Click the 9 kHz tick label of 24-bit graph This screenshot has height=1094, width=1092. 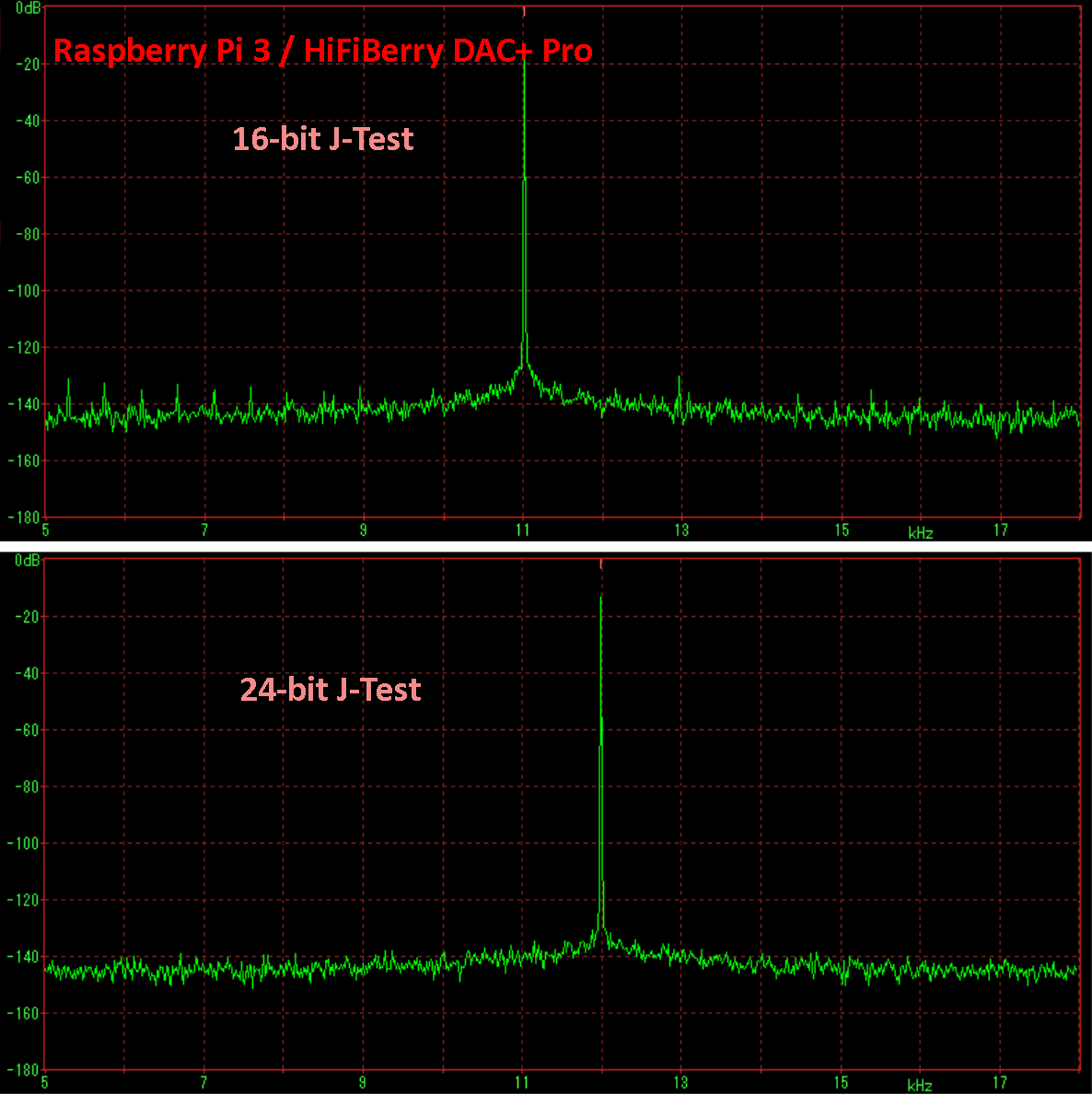click(363, 1083)
